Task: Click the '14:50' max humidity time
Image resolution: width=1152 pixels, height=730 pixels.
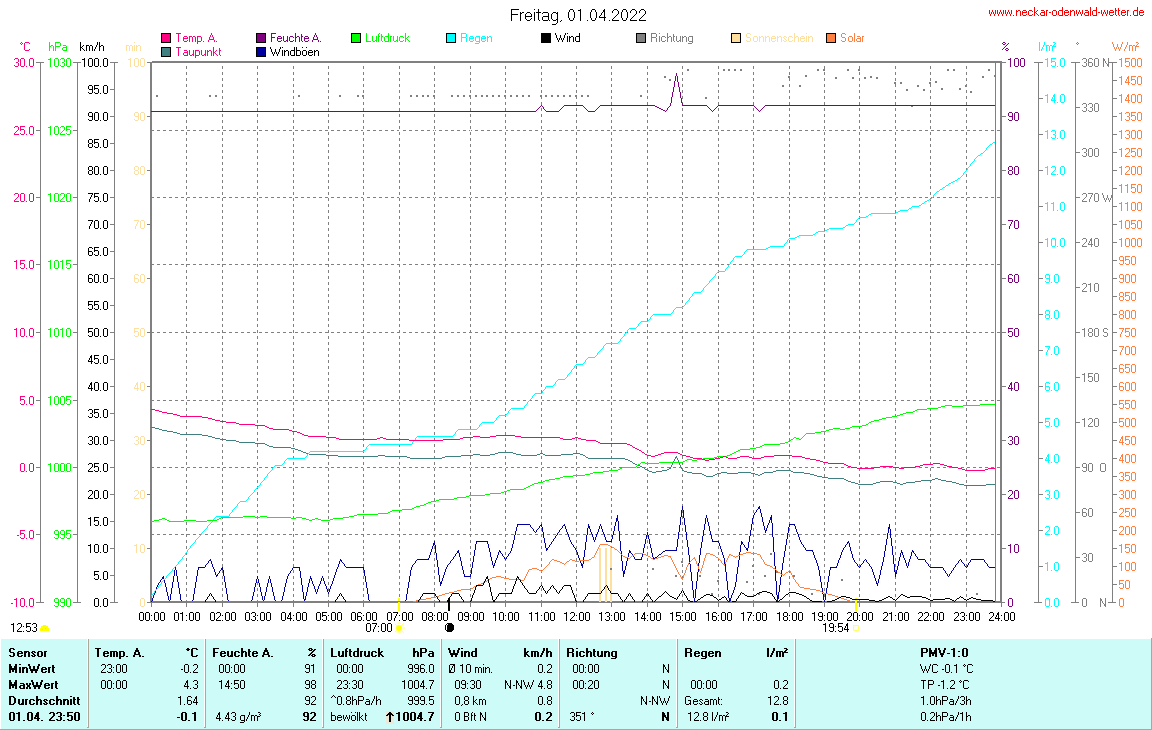Action: click(232, 685)
